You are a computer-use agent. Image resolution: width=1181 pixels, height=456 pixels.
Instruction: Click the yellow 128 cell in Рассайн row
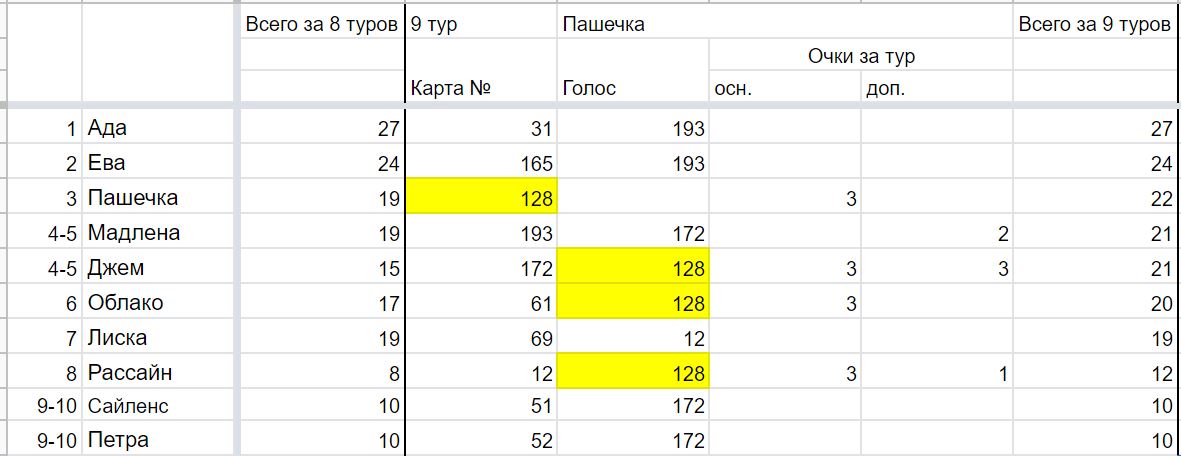coord(633,372)
